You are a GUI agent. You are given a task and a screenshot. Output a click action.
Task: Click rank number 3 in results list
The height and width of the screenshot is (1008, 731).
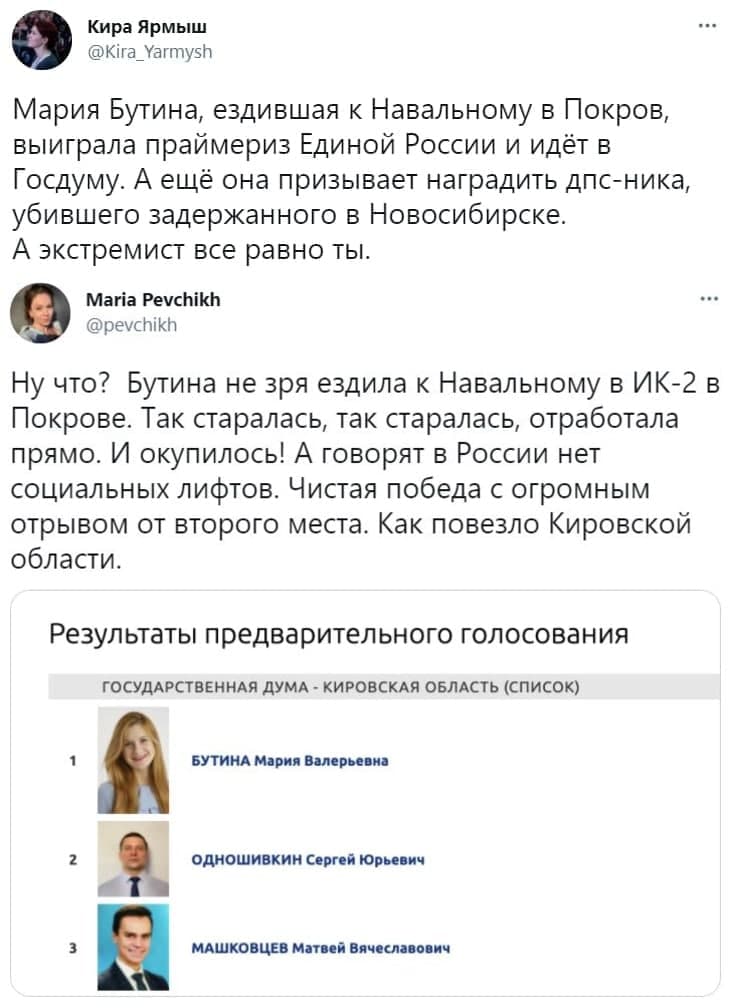[x=73, y=948]
